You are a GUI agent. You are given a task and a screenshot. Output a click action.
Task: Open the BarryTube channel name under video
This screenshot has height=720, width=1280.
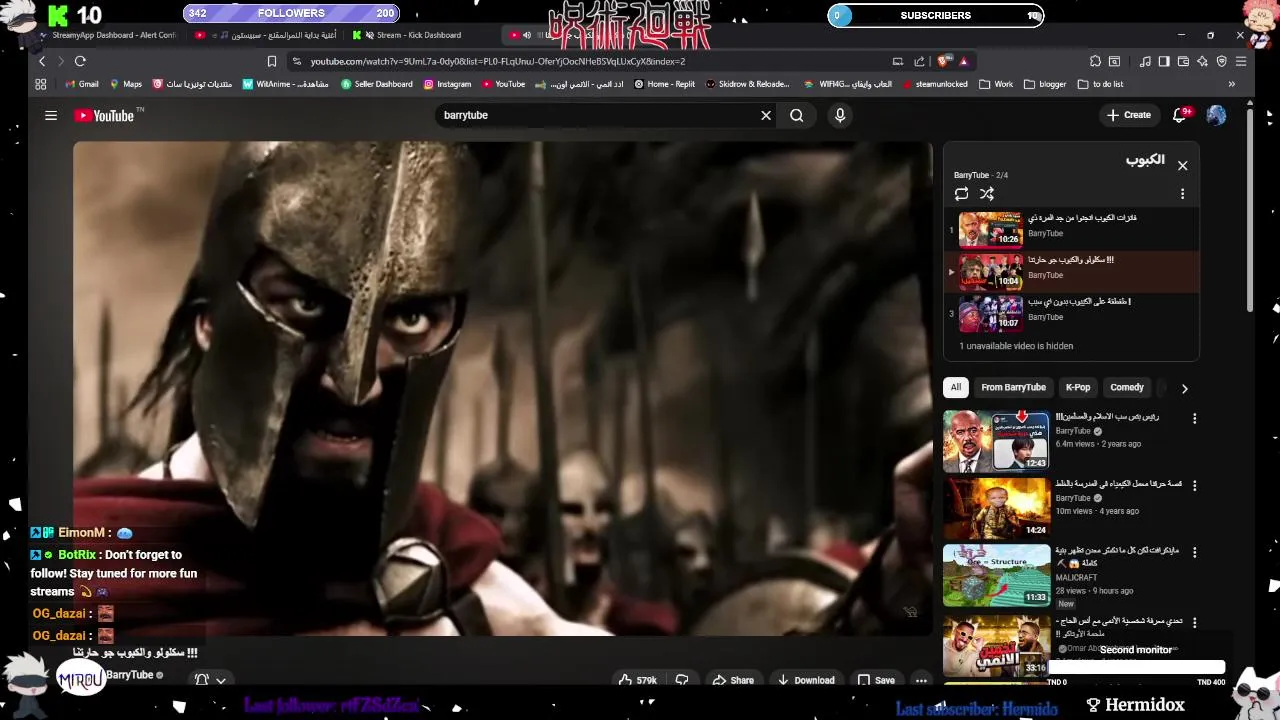pyautogui.click(x=130, y=675)
